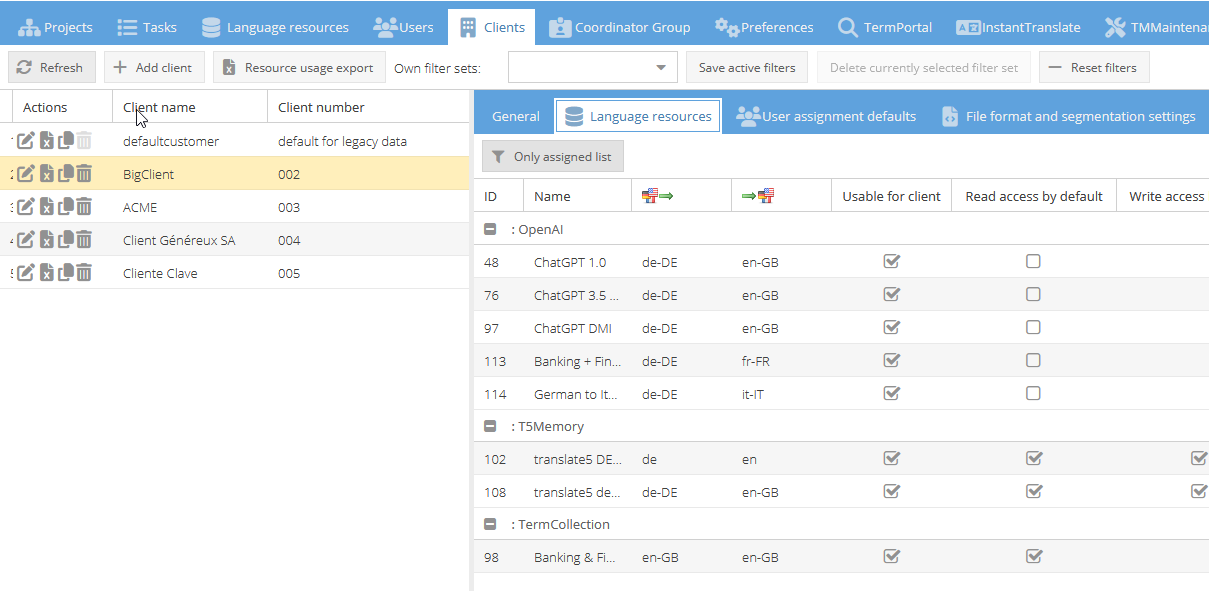Image resolution: width=1209 pixels, height=591 pixels.
Task: Toggle Usable for client on ChatGPT 3.5
Action: [x=892, y=294]
